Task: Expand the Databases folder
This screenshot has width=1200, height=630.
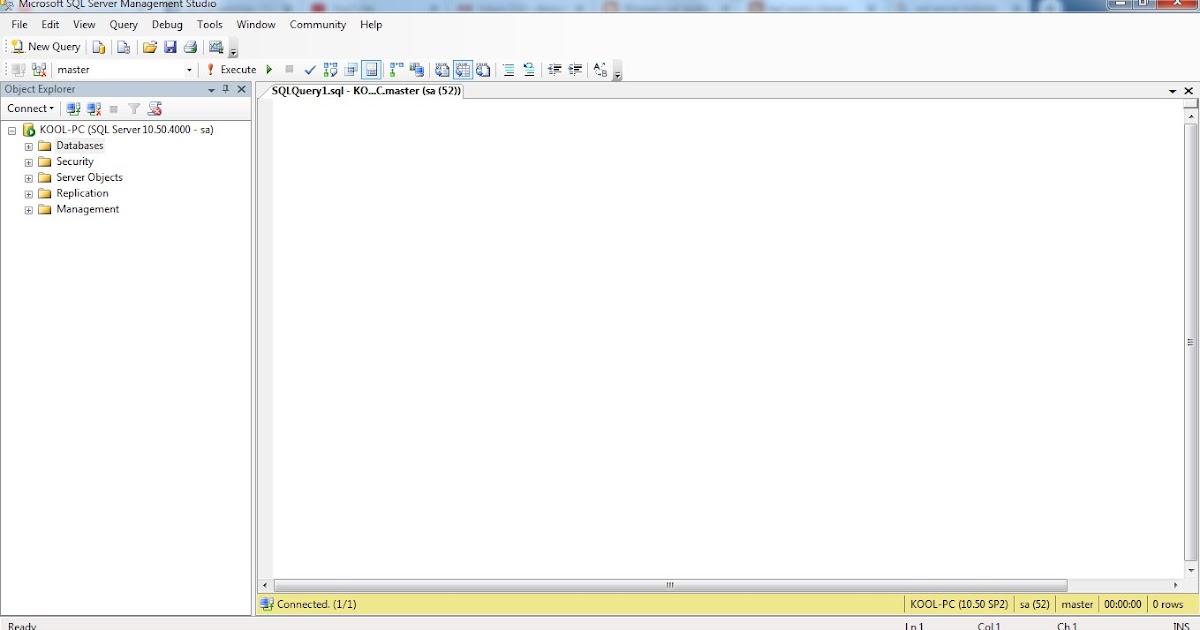Action: 28,145
